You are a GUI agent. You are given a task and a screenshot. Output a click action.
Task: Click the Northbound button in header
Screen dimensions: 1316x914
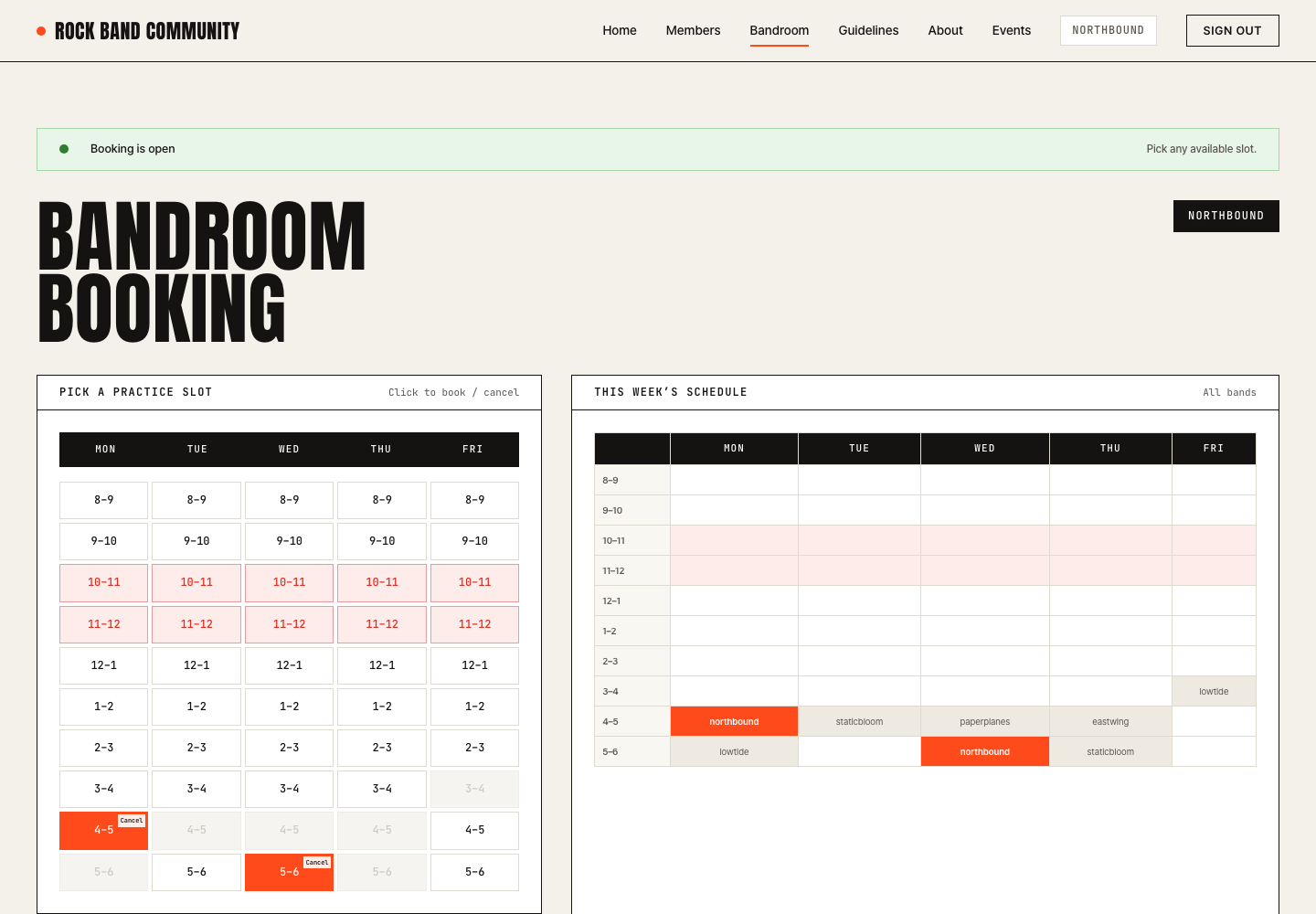[x=1109, y=30]
